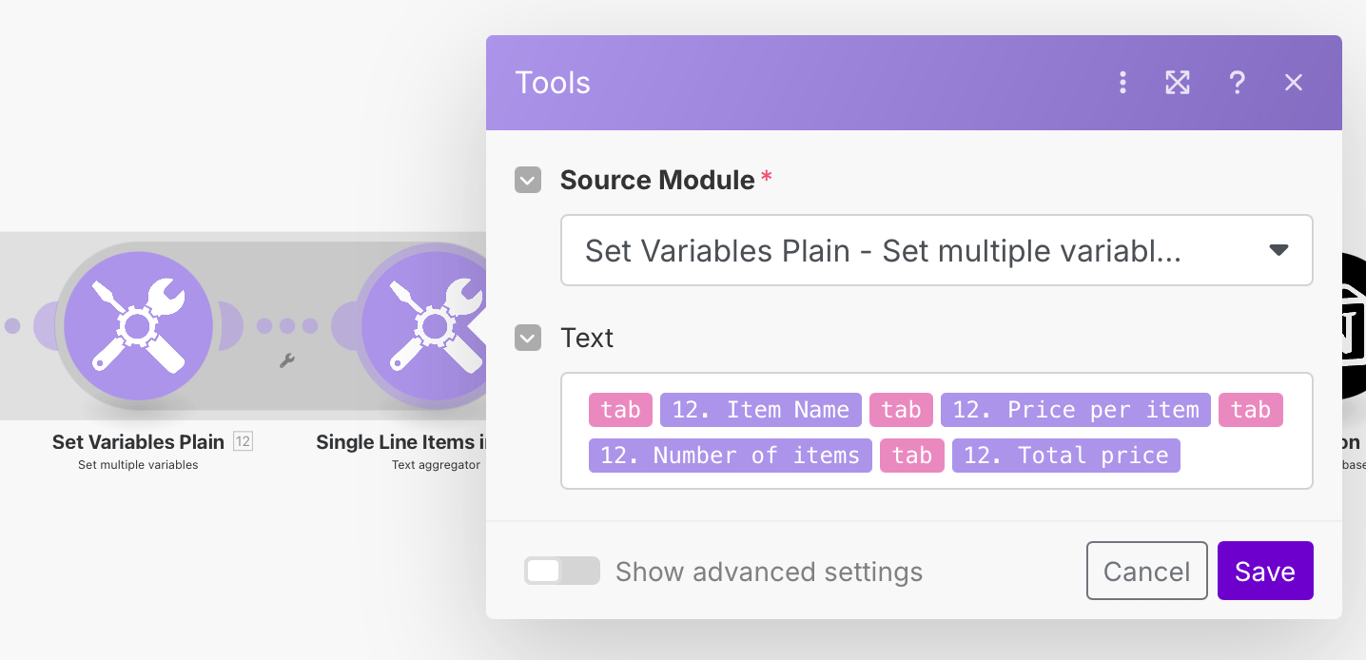This screenshot has width=1366, height=660.
Task: Click the first pink tab pill in Text
Action: (x=620, y=410)
